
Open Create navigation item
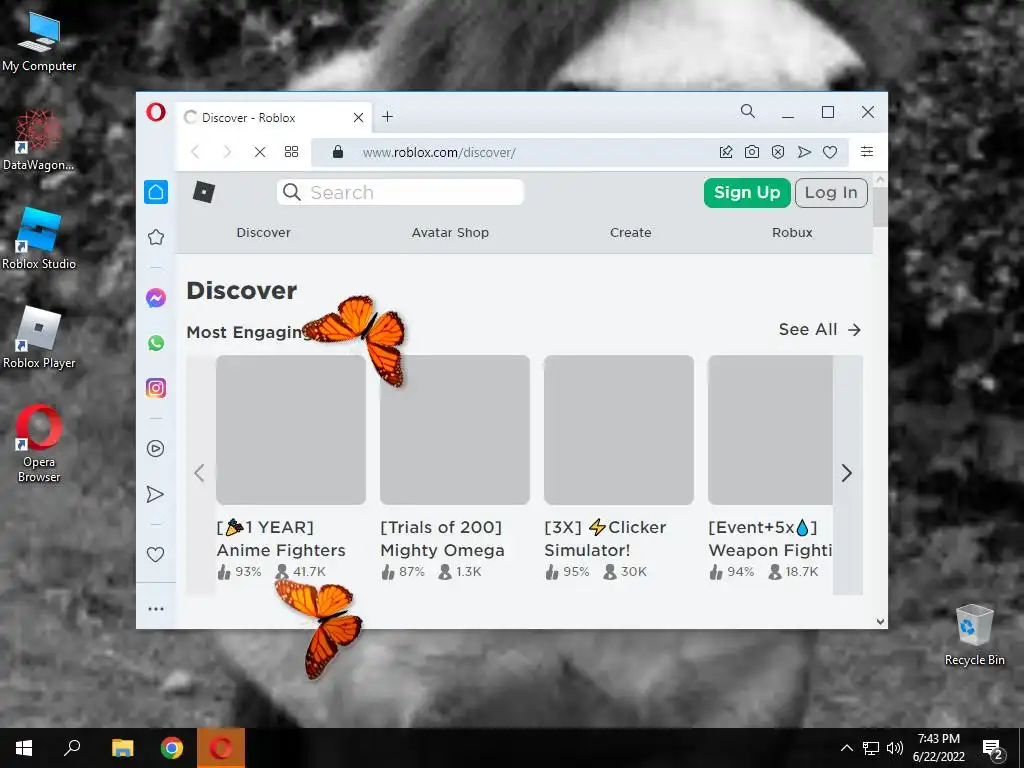click(630, 232)
